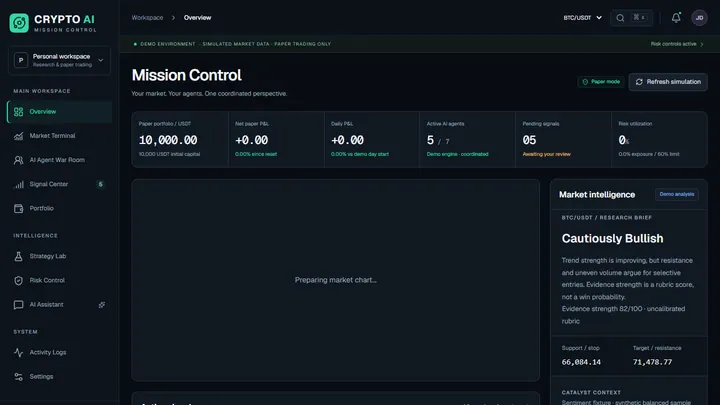
Task: Click the Paper mode badge
Action: [x=601, y=82]
